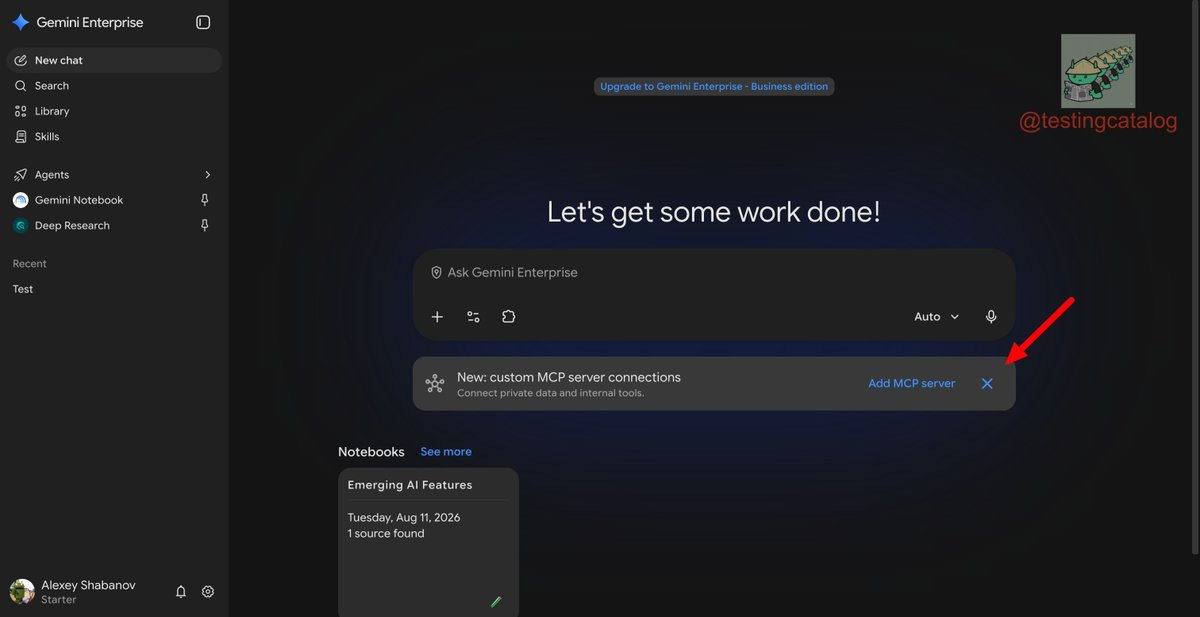Click the green pencil icon on notebook card
The width and height of the screenshot is (1200, 617).
pos(496,602)
